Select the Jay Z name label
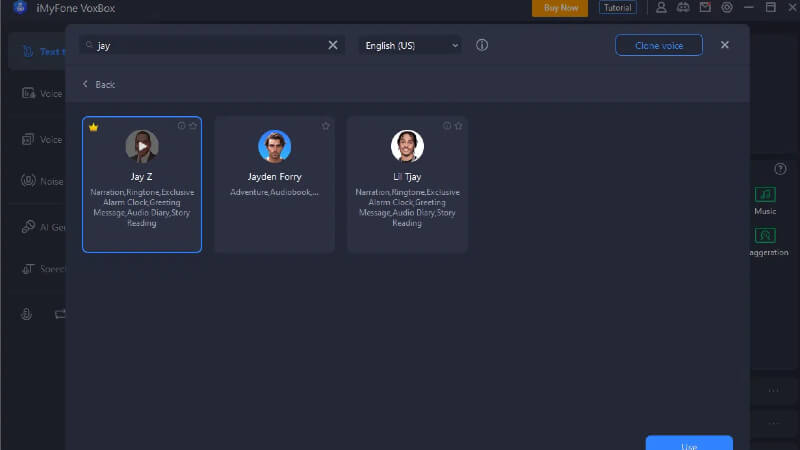Viewport: 800px width, 450px height. tap(141, 177)
